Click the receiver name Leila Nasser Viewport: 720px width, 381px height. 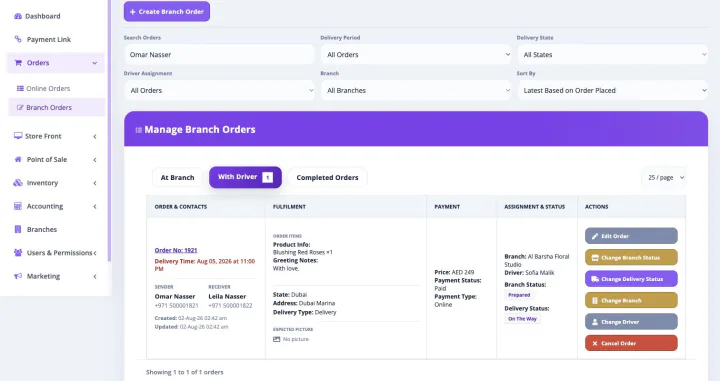click(227, 297)
